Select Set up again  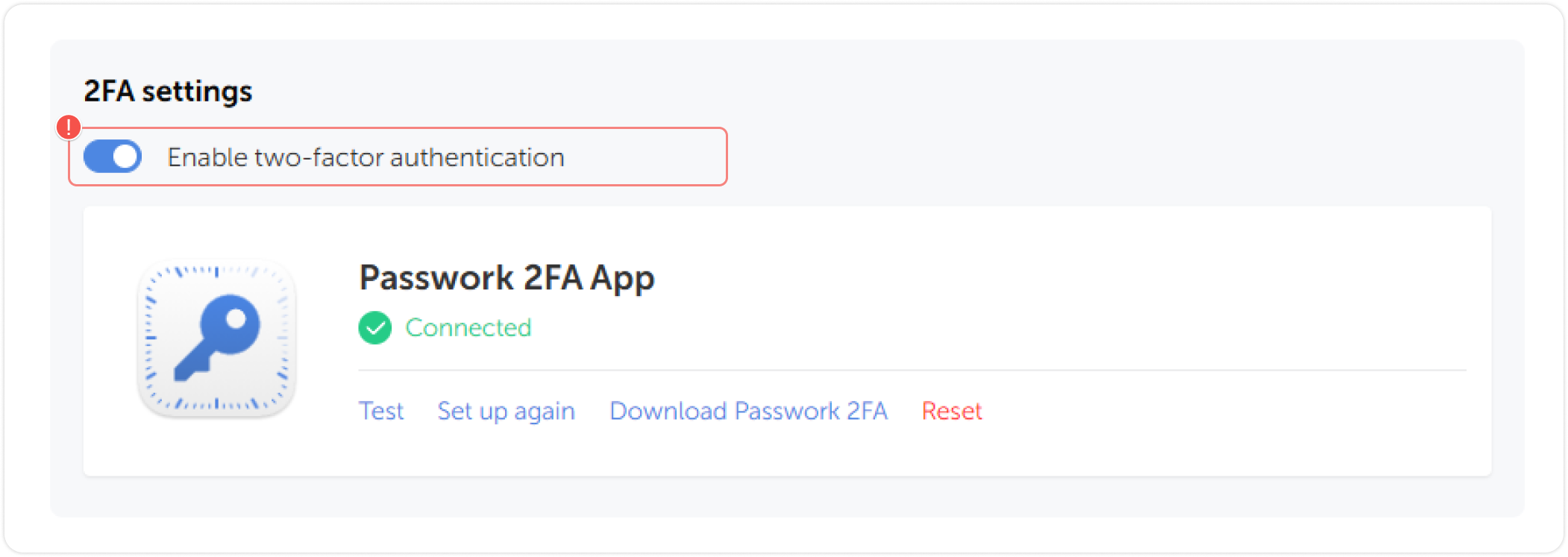click(x=506, y=411)
